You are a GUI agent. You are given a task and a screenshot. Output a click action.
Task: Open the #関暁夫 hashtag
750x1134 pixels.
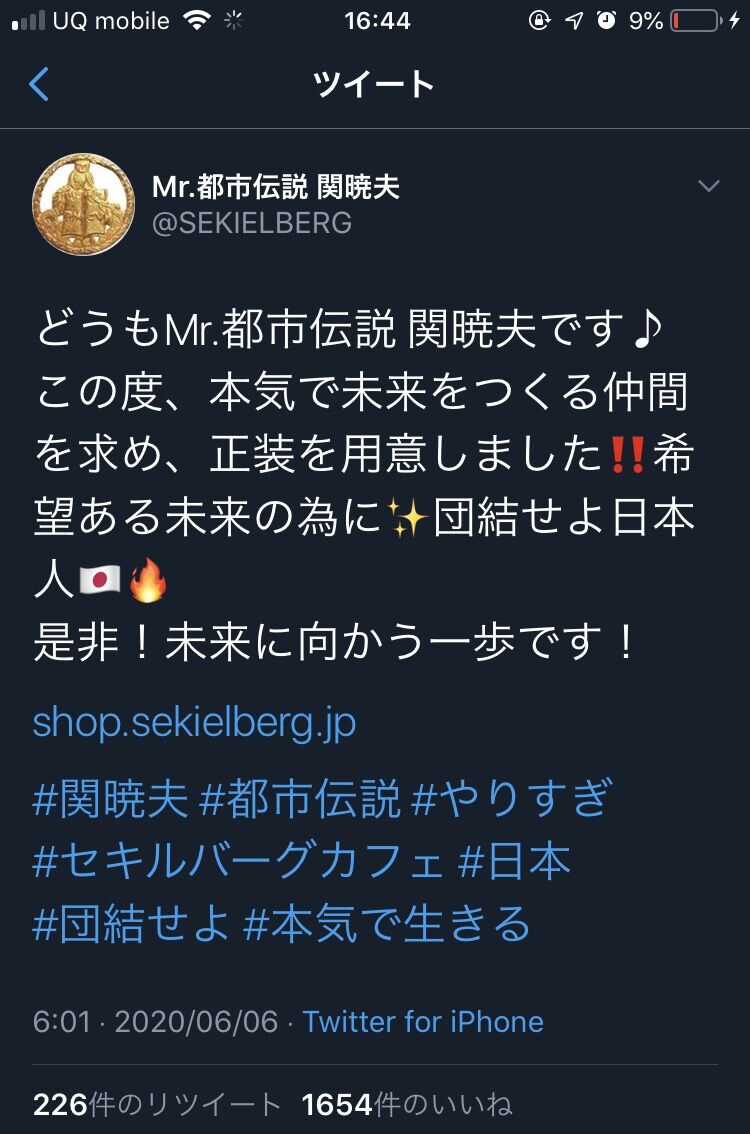(x=111, y=799)
